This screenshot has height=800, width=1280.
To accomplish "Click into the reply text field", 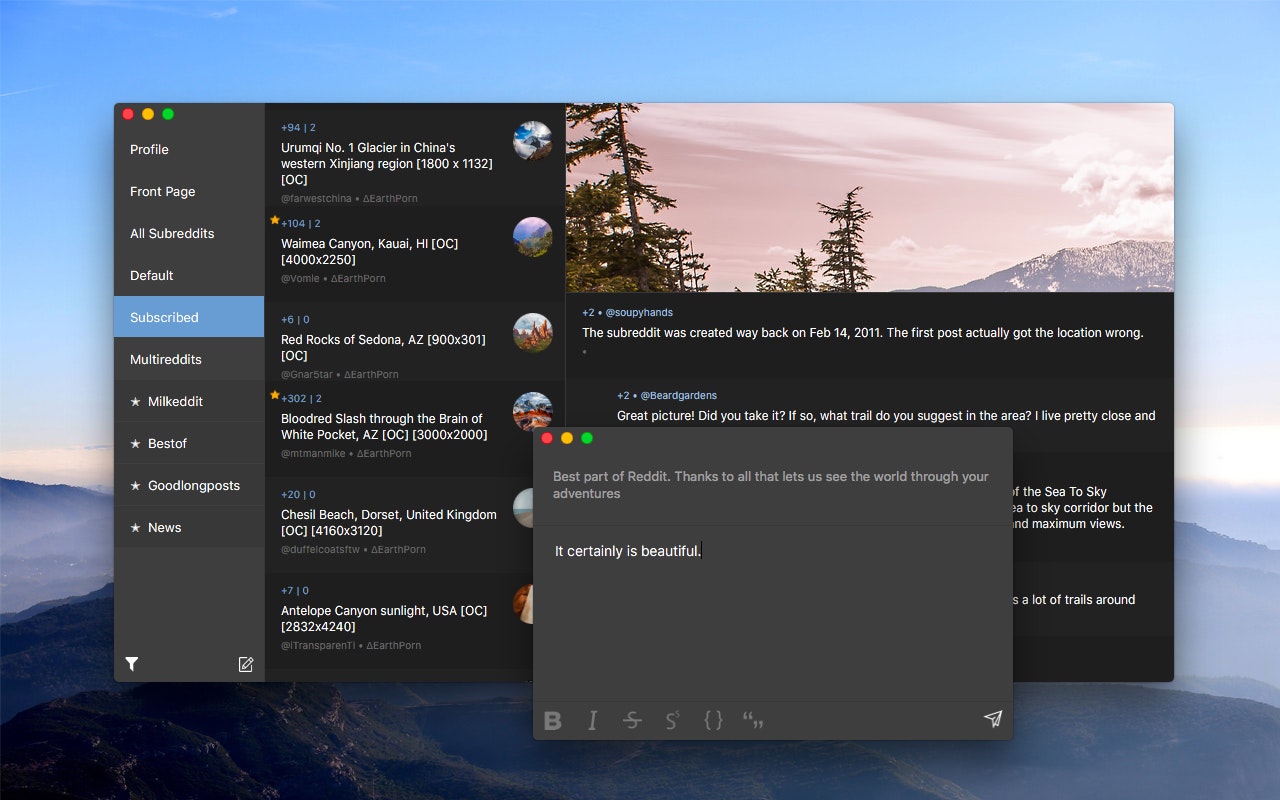I will pyautogui.click(x=773, y=612).
